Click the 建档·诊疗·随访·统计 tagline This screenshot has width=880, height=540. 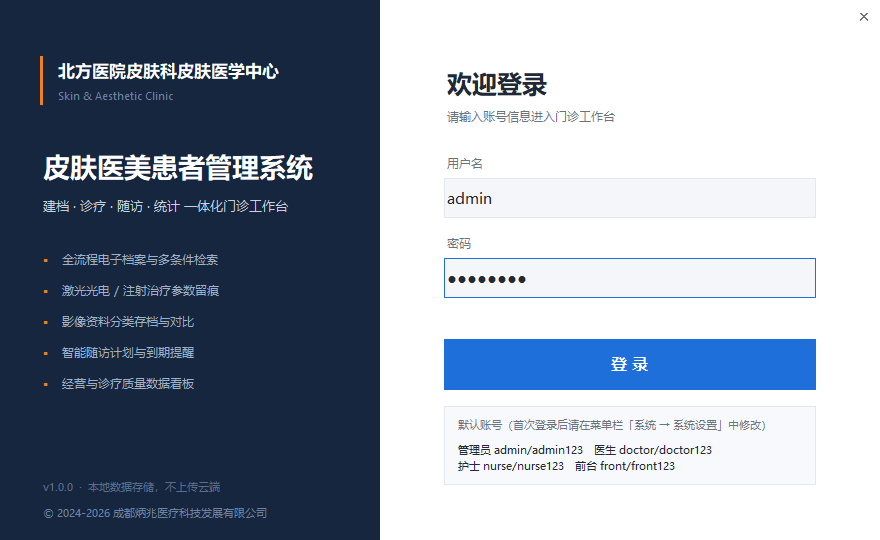[x=166, y=207]
